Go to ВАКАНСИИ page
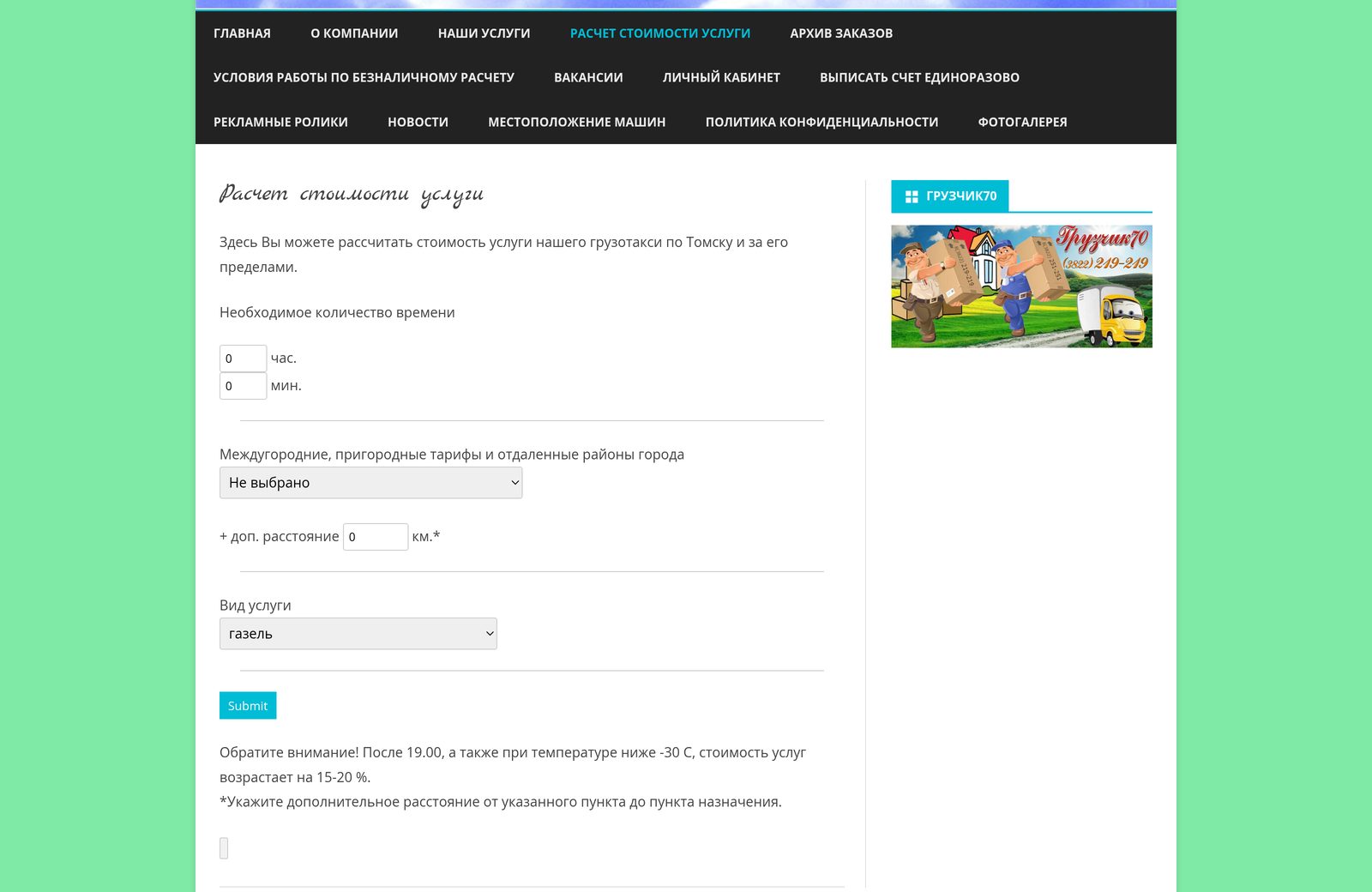 tap(588, 78)
